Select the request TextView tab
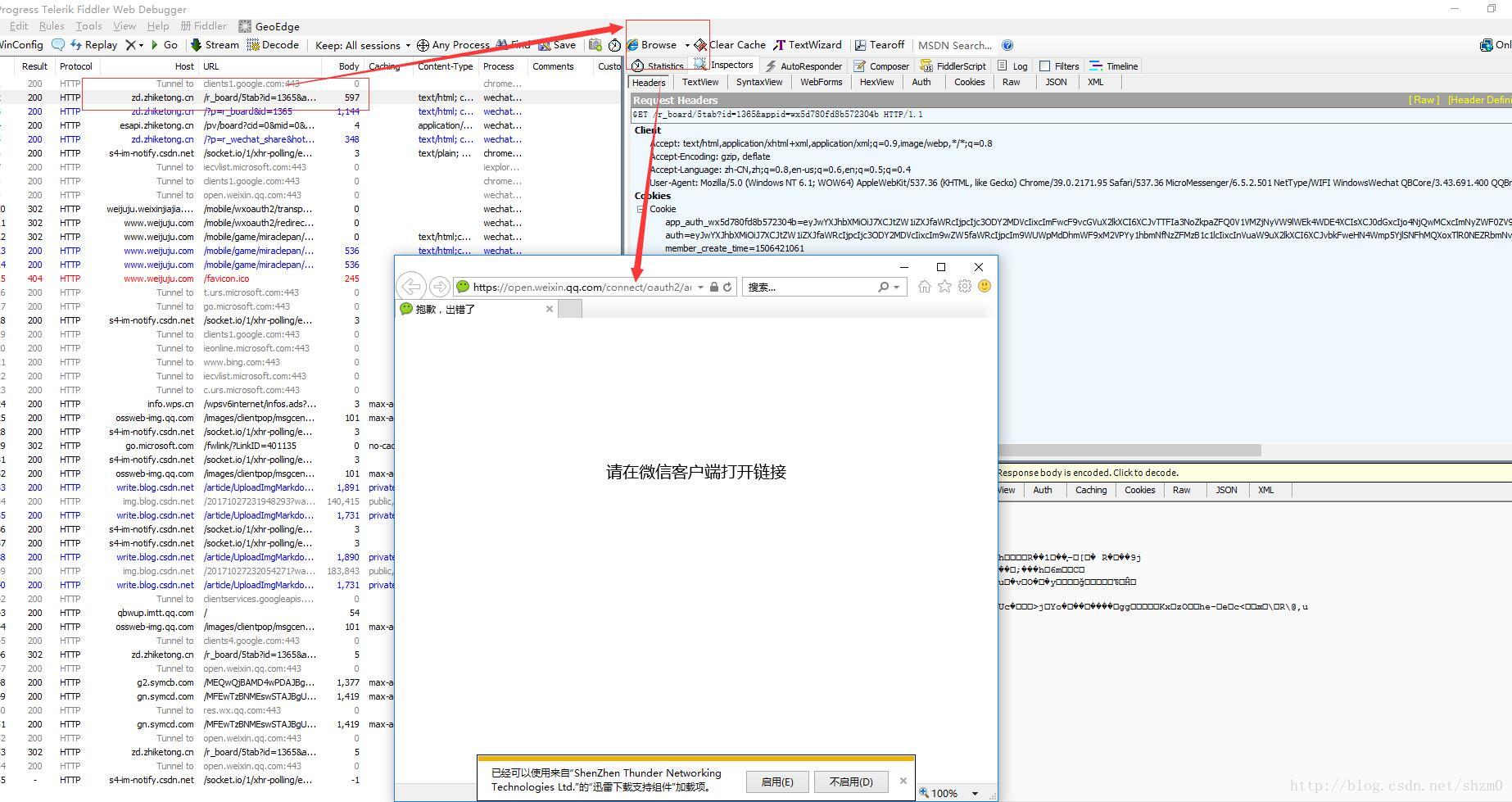1512x802 pixels. (x=700, y=82)
